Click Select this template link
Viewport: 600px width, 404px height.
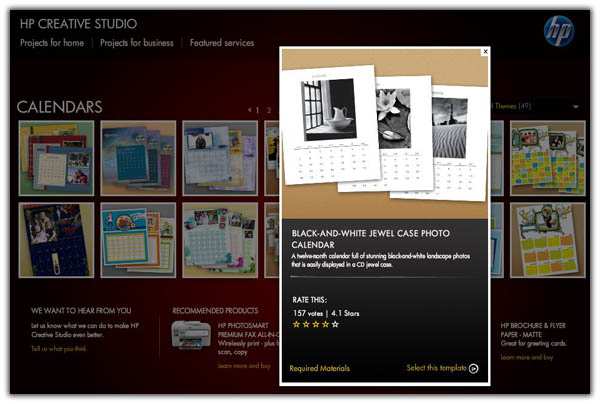[436, 368]
